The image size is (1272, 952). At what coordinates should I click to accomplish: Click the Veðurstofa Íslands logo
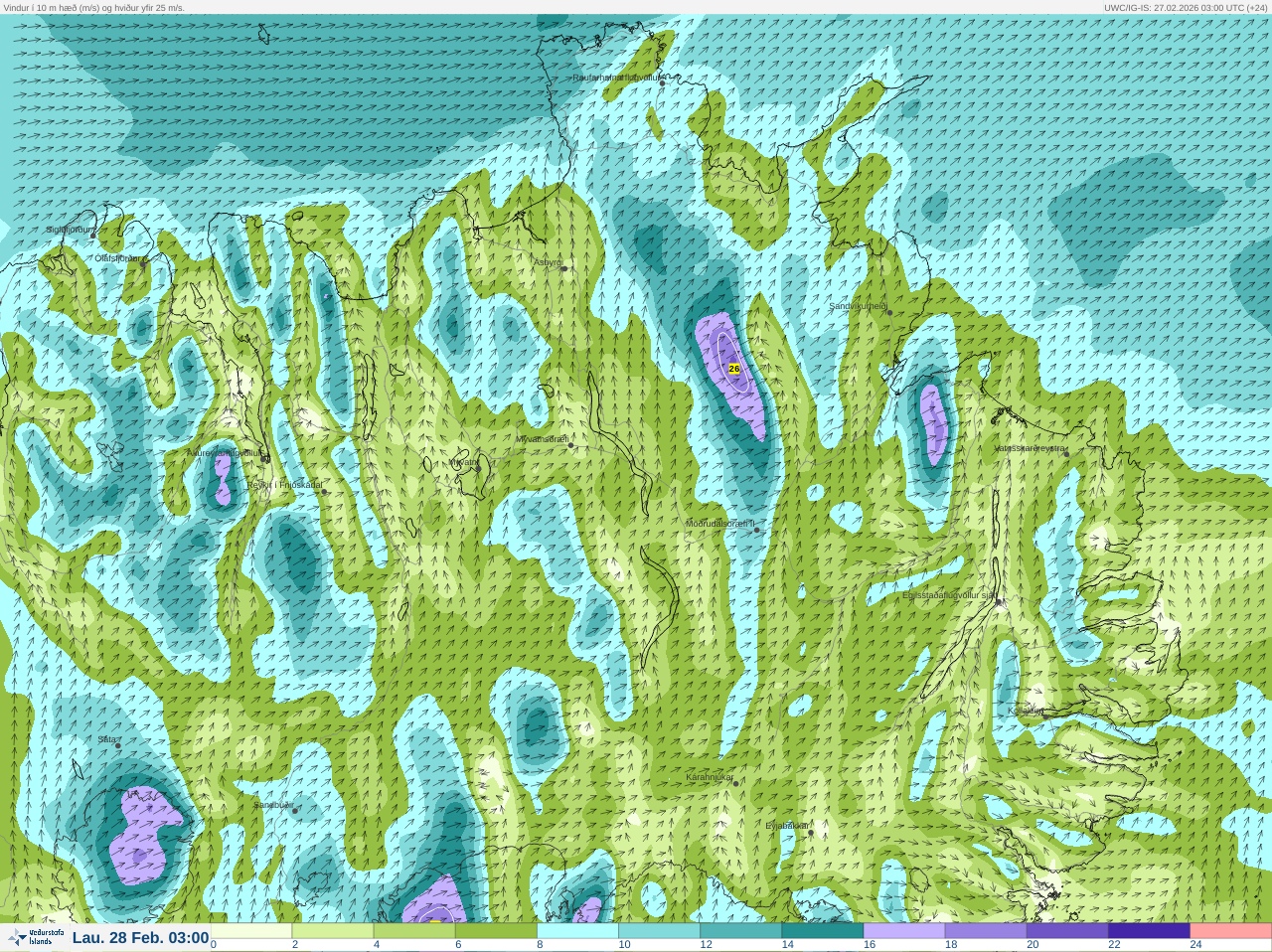[35, 937]
